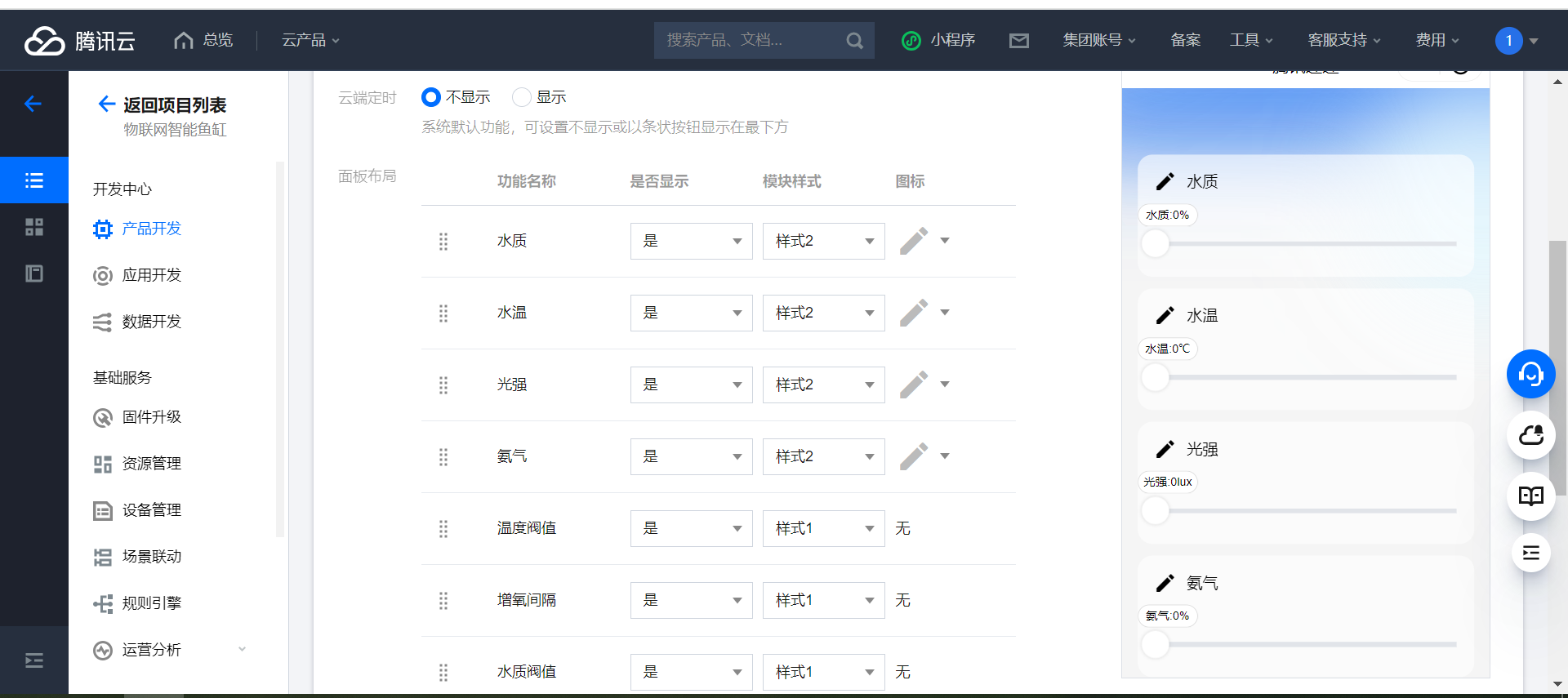The width and height of the screenshot is (1568, 698).
Task: Click the mail envelope icon in header
Action: point(1018,40)
